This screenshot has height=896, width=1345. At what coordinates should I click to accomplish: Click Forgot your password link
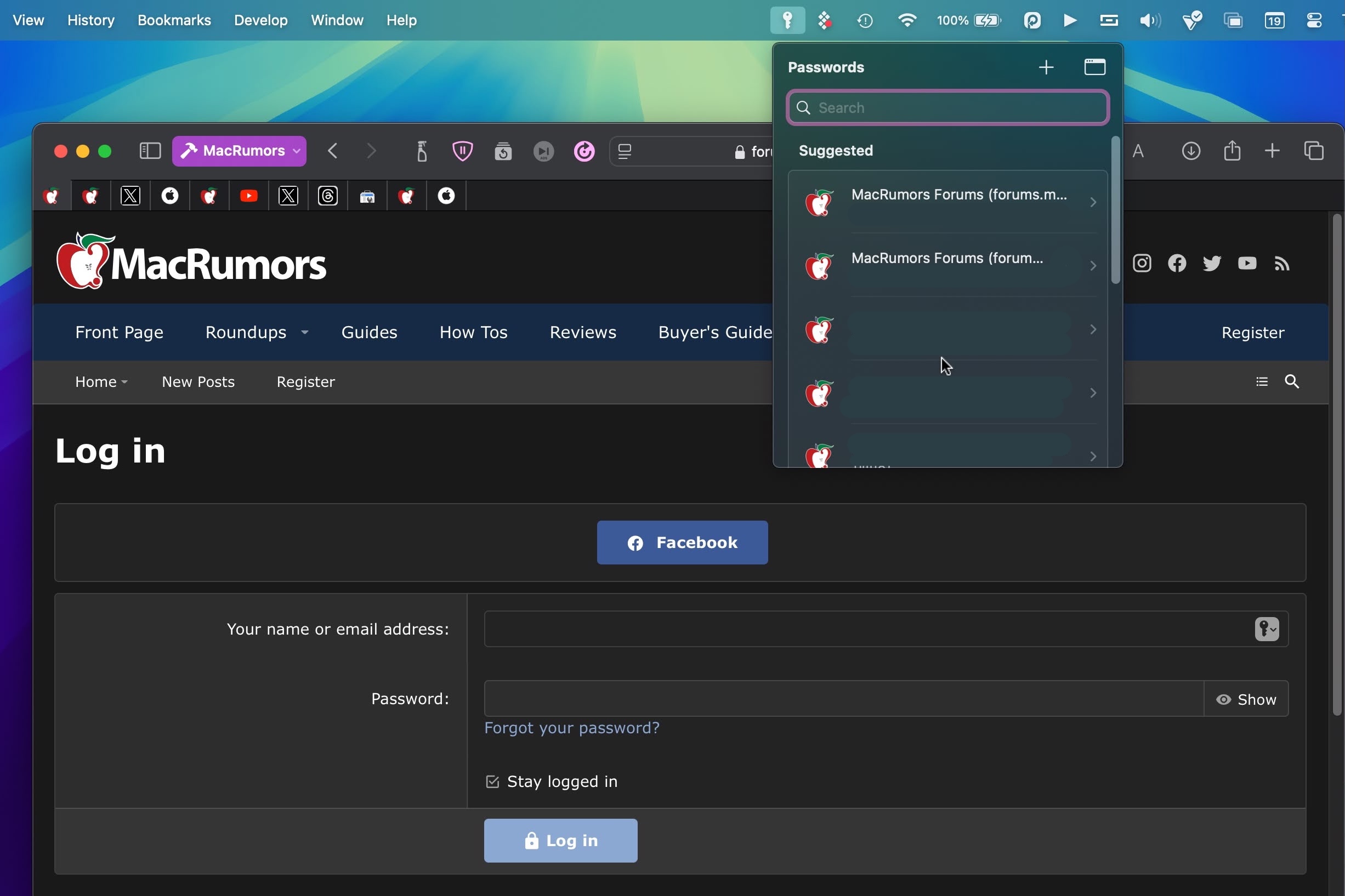[x=571, y=727]
